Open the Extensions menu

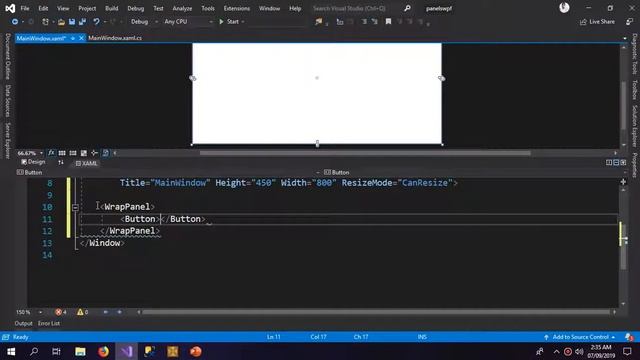[x=237, y=8]
